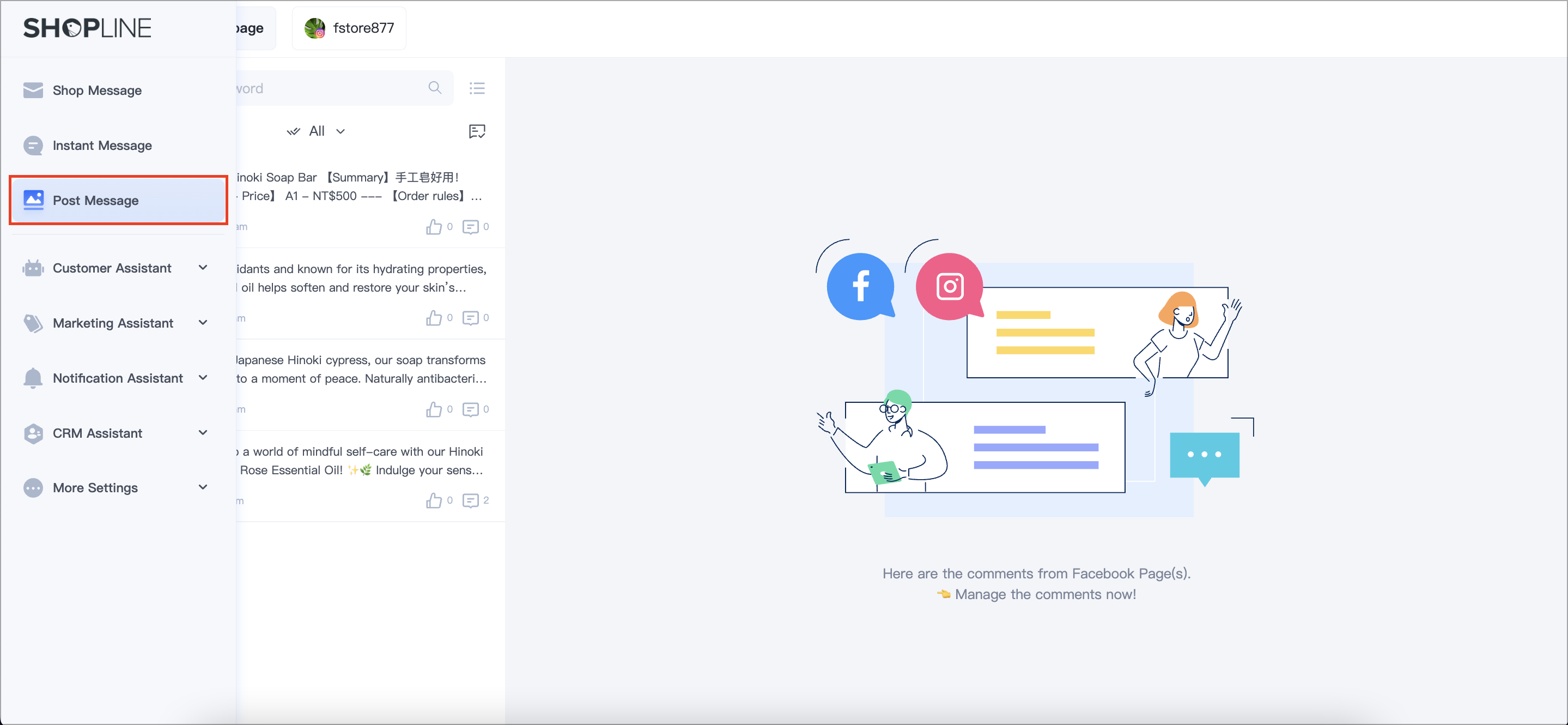Click More Settings ellipsis icon
The image size is (1568, 725).
pyautogui.click(x=33, y=488)
